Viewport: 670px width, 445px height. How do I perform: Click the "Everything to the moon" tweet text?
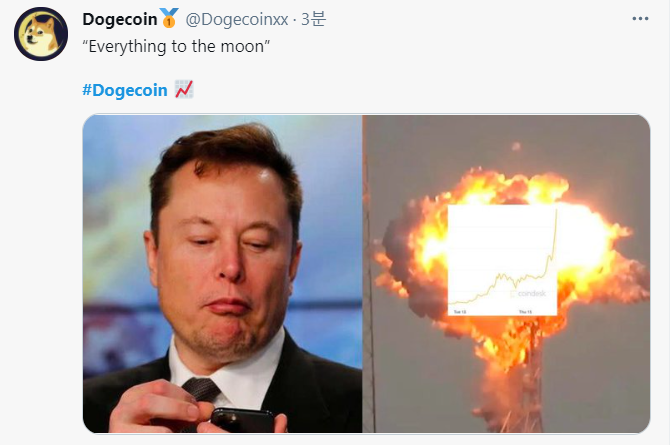pyautogui.click(x=176, y=47)
